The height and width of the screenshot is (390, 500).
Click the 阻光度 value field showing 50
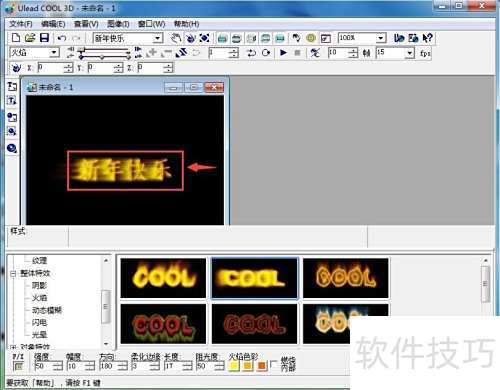[206, 366]
